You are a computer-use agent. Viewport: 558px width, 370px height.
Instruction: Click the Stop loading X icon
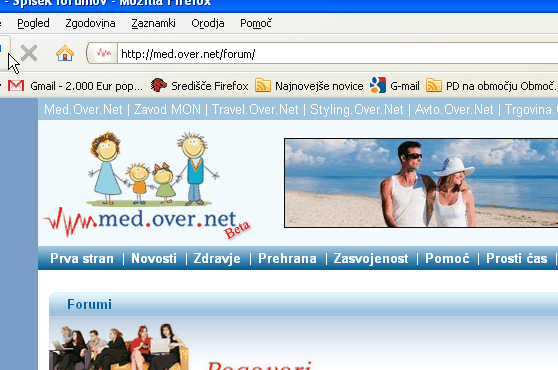tap(29, 54)
